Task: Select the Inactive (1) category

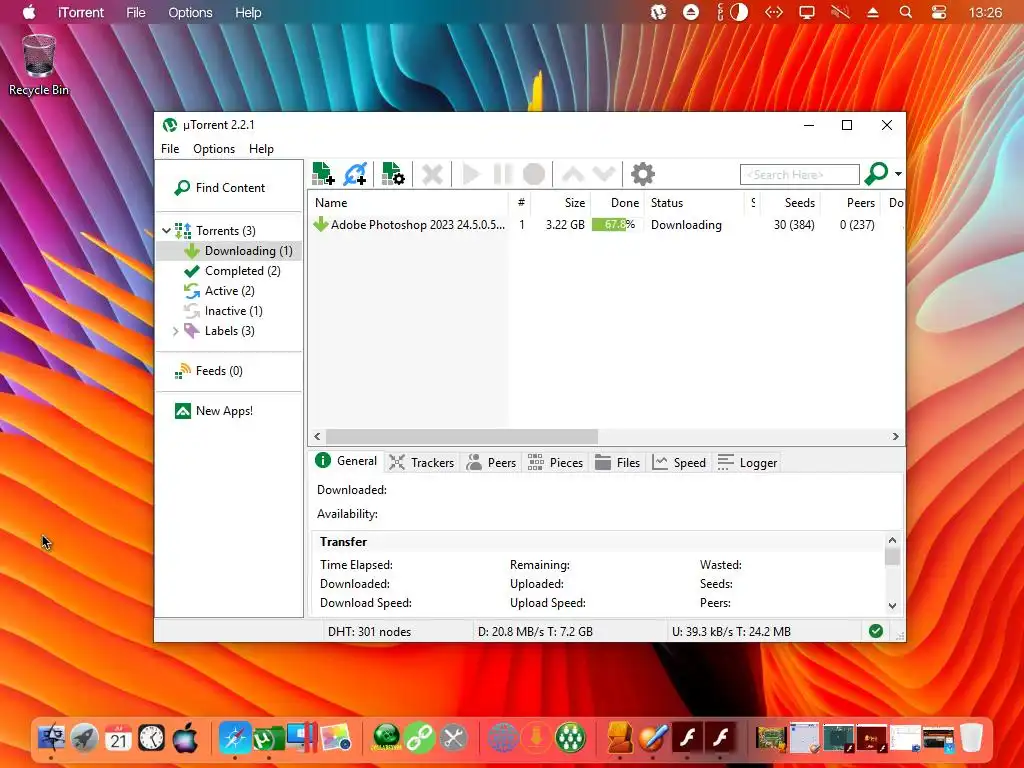Action: [x=223, y=311]
